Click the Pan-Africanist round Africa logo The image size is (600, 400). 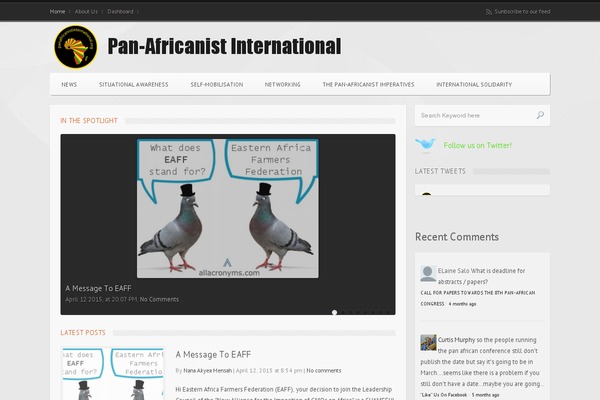pos(76,47)
